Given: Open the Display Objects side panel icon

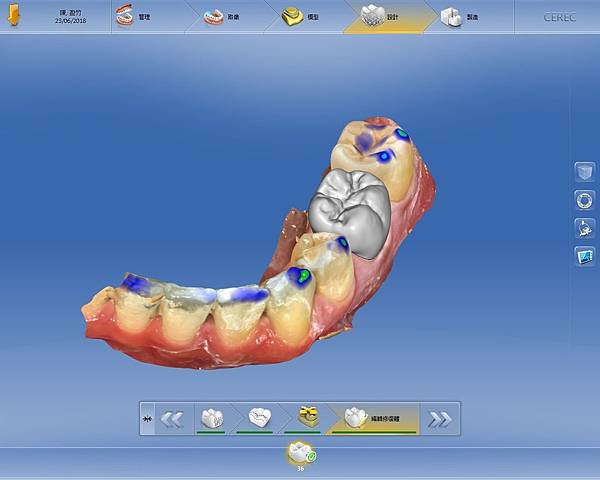Looking at the screenshot, I should pyautogui.click(x=585, y=228).
